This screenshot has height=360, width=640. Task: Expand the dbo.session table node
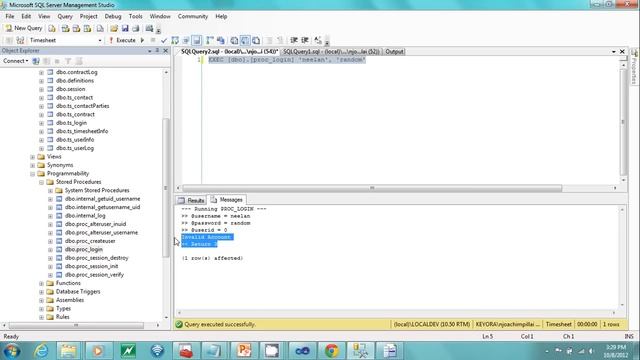pos(41,89)
